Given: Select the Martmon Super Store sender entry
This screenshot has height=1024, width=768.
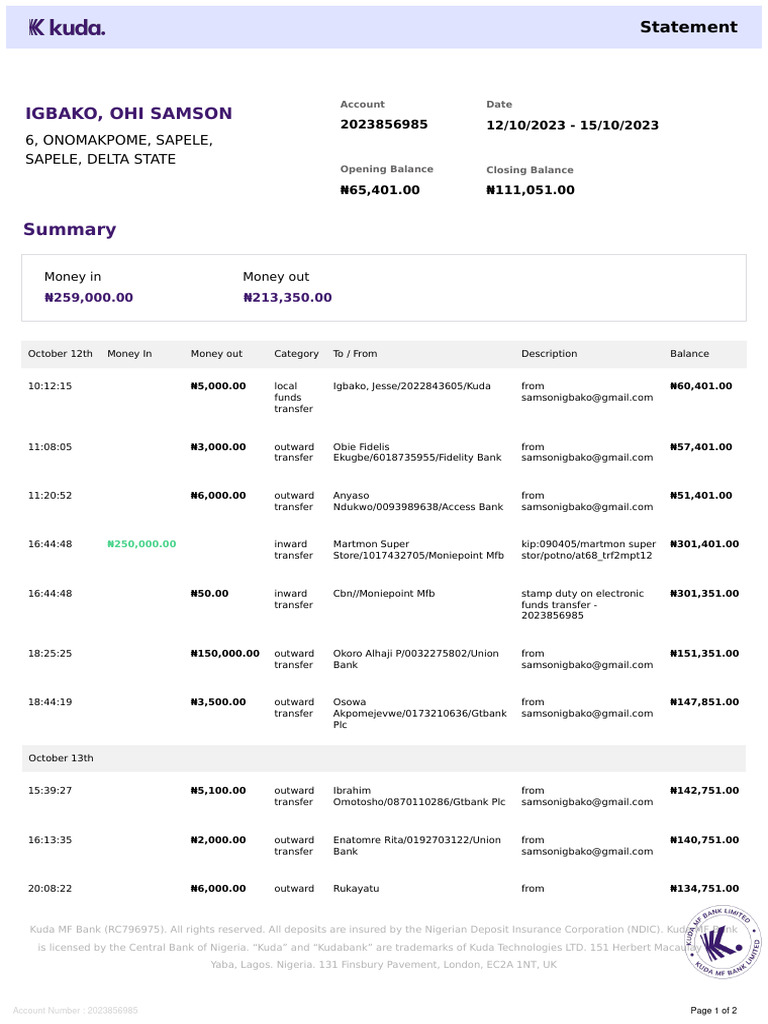Looking at the screenshot, I should point(418,550).
